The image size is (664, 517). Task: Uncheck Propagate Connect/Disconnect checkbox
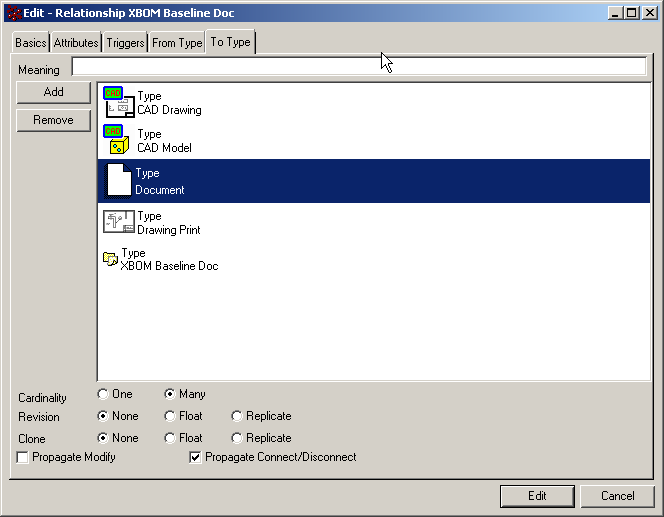pos(196,458)
